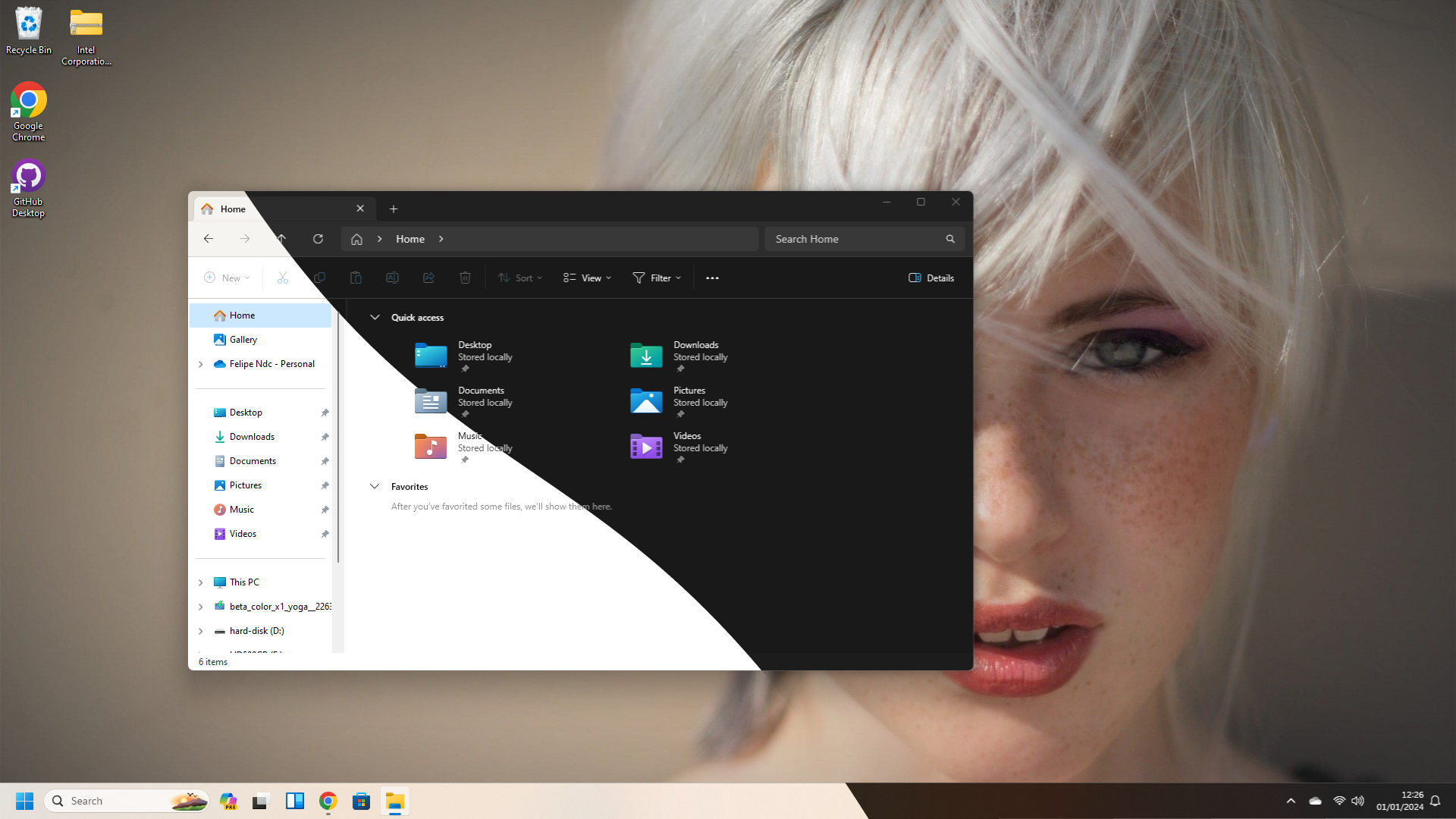This screenshot has width=1456, height=819.
Task: Open Chrome from the taskbar
Action: point(328,801)
